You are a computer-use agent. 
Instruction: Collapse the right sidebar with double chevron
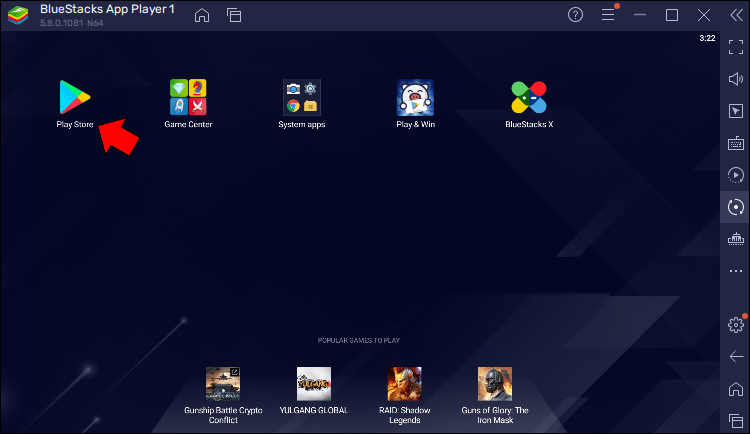(x=735, y=15)
